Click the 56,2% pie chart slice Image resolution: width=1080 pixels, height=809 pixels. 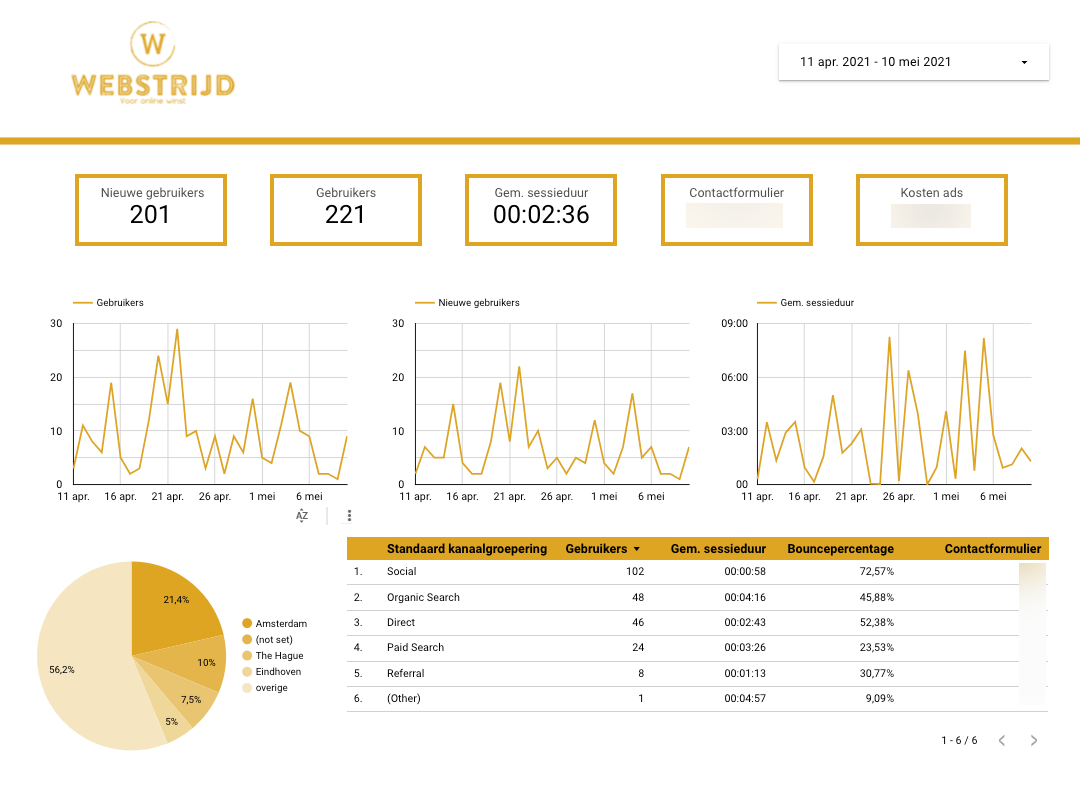point(85,670)
